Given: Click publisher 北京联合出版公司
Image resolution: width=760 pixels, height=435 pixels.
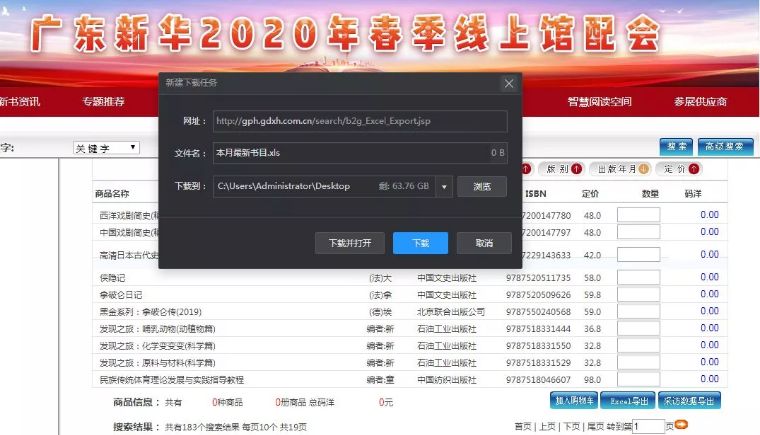Looking at the screenshot, I should coord(451,312).
